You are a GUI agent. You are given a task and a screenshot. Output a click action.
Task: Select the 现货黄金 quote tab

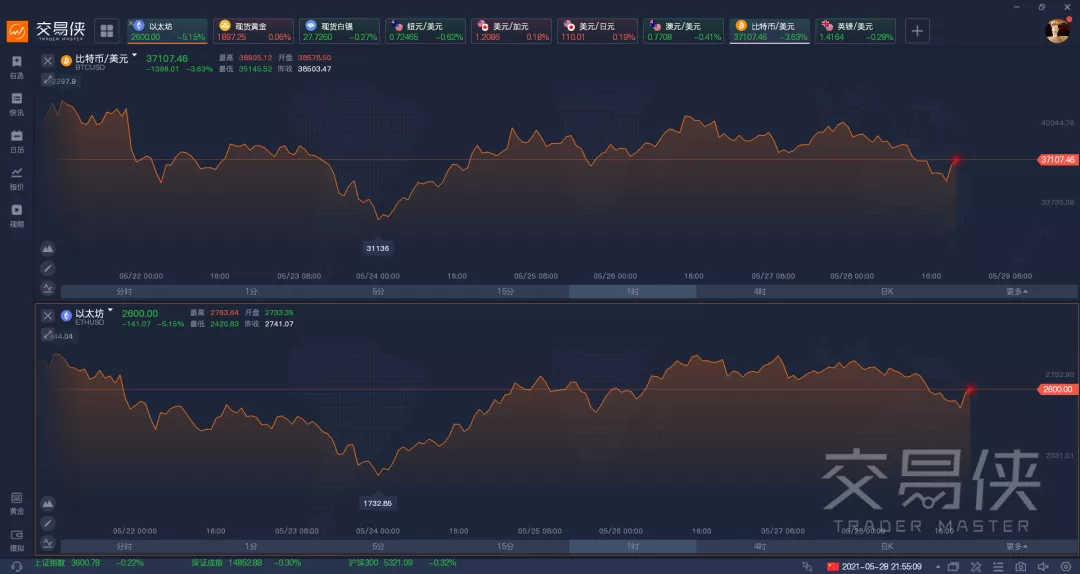[x=253, y=31]
